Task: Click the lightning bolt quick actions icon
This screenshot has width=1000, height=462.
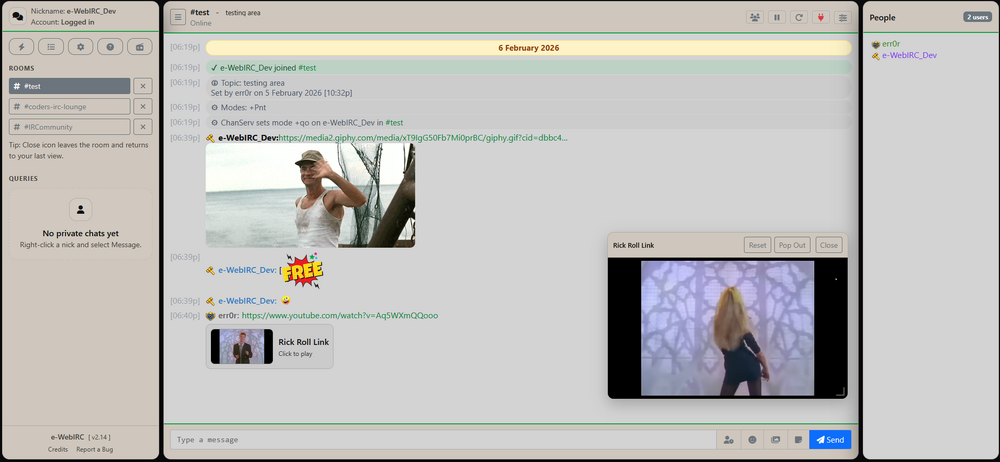Action: click(x=22, y=47)
